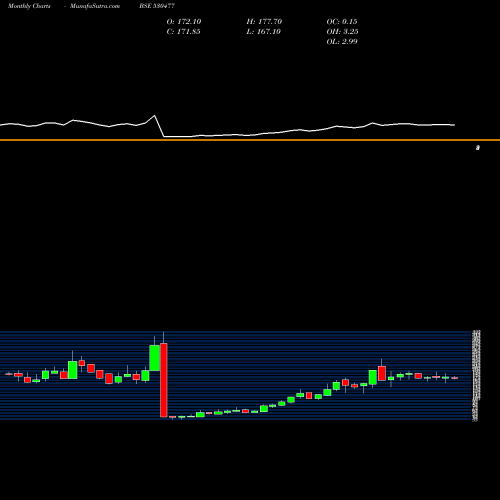Click the high value 'H: 177.70'

coord(264,21)
